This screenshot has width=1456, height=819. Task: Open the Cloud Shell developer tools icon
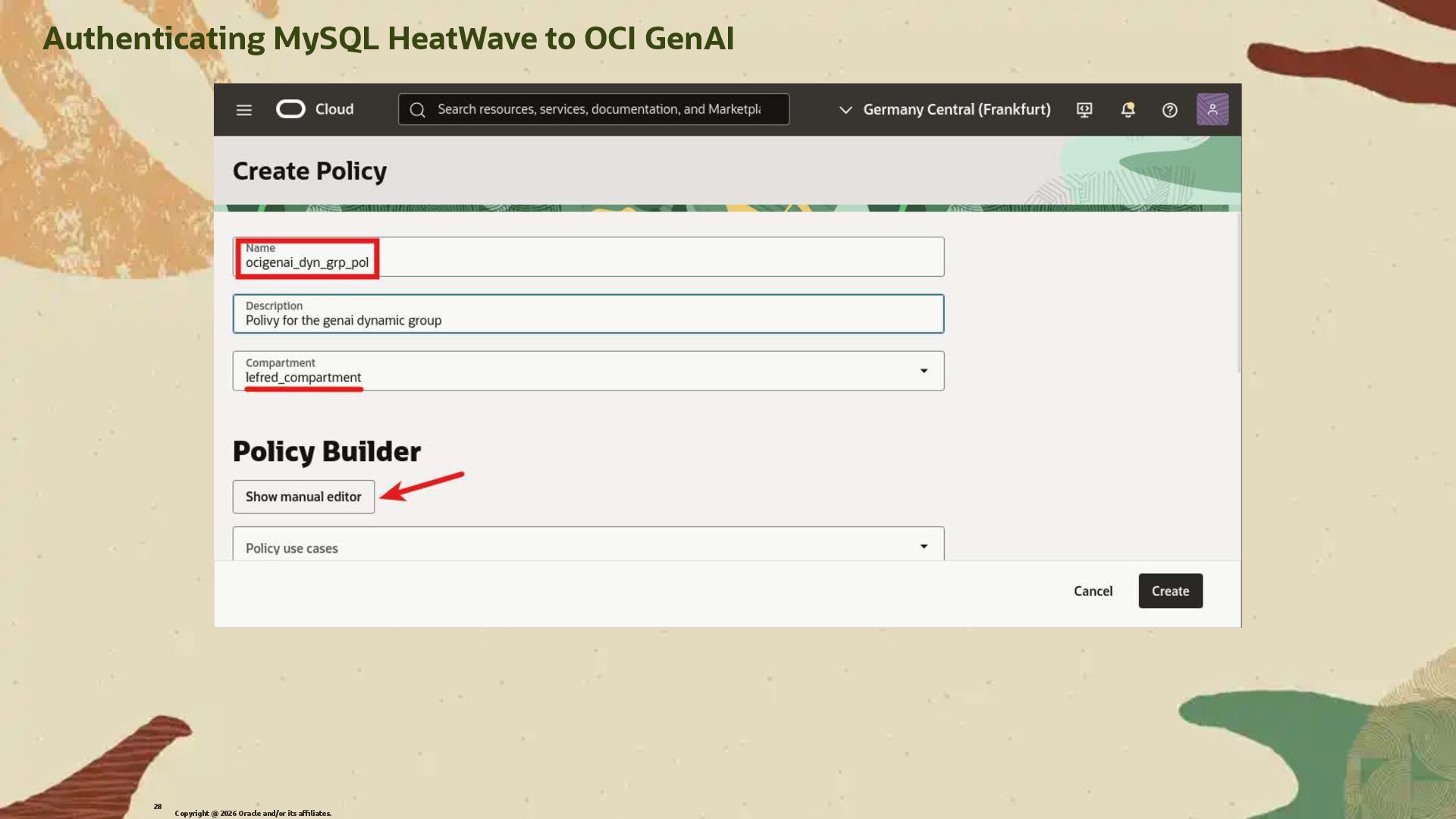click(1084, 110)
